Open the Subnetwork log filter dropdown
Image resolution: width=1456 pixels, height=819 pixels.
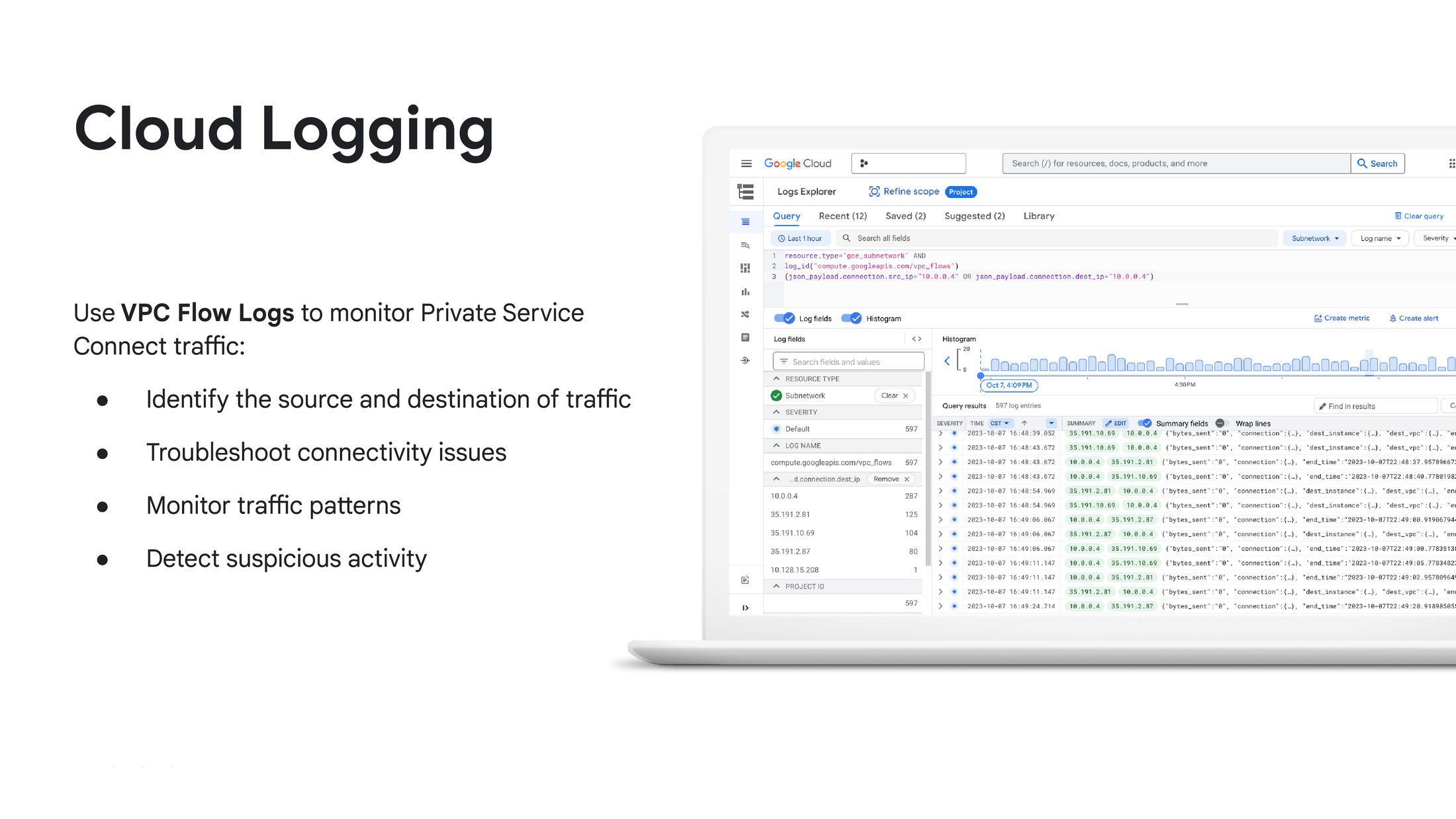coord(1313,238)
